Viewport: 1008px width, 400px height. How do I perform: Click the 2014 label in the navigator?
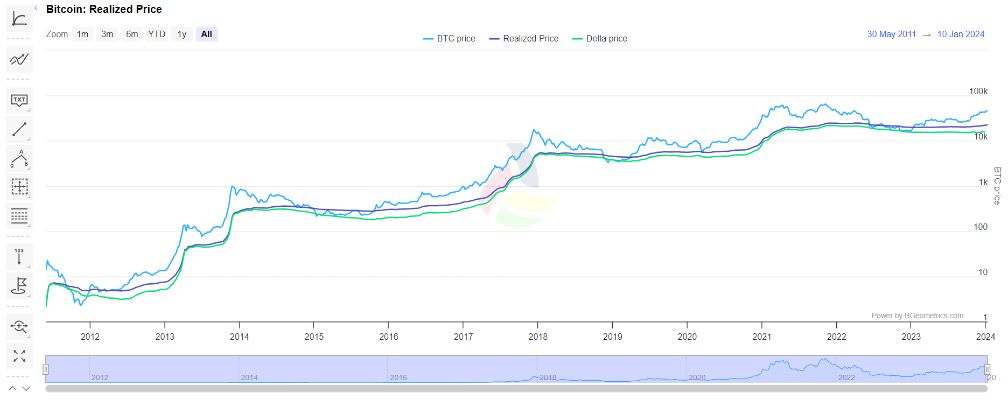pos(249,378)
